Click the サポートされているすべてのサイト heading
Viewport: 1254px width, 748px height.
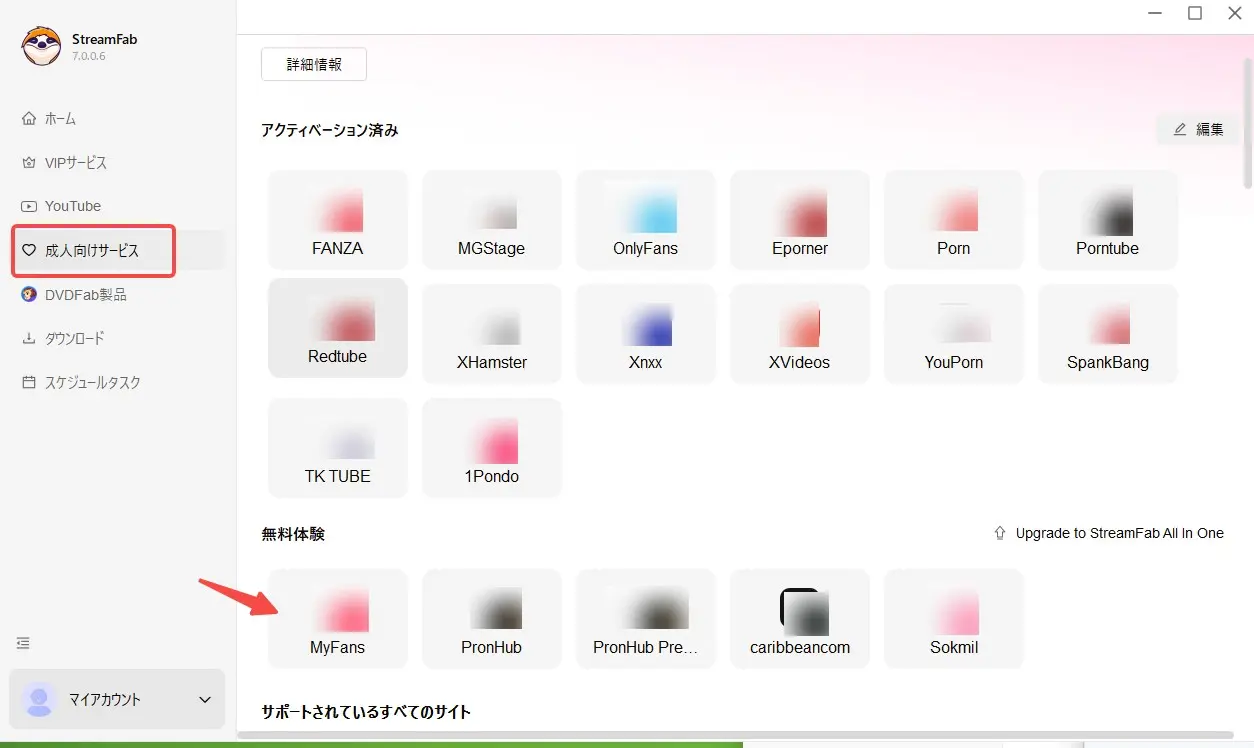coord(366,712)
